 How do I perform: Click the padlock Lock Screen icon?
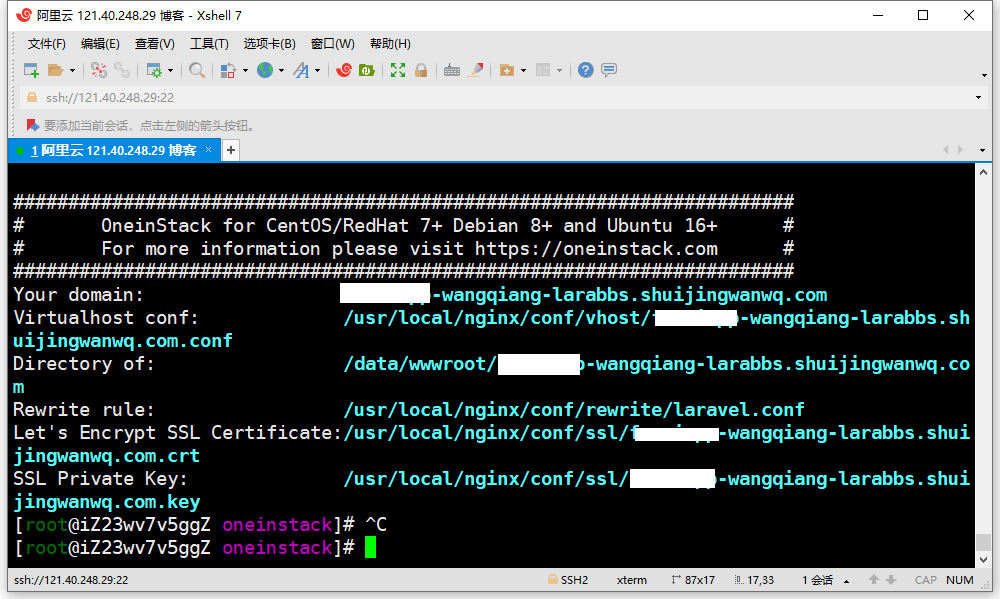pyautogui.click(x=421, y=70)
